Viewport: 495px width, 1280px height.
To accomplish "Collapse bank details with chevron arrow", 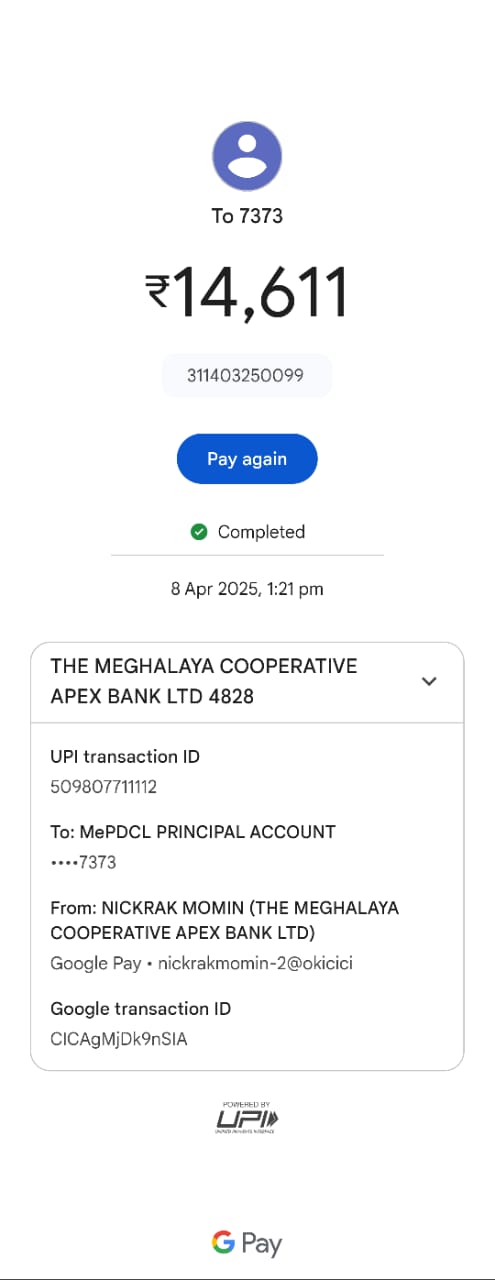I will click(x=429, y=681).
